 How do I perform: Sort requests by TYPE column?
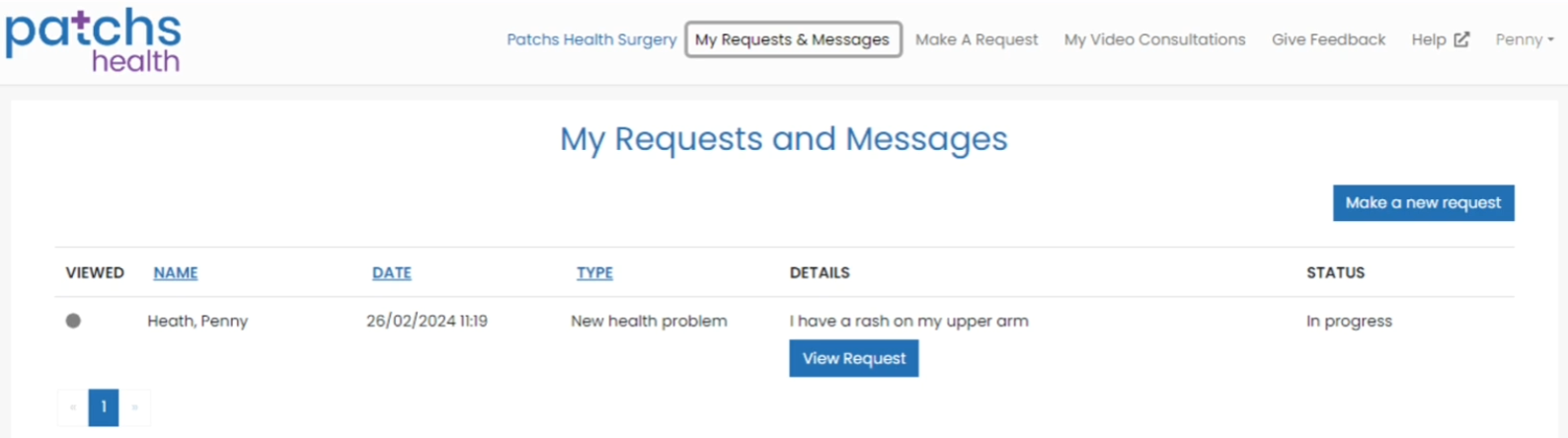(x=594, y=272)
